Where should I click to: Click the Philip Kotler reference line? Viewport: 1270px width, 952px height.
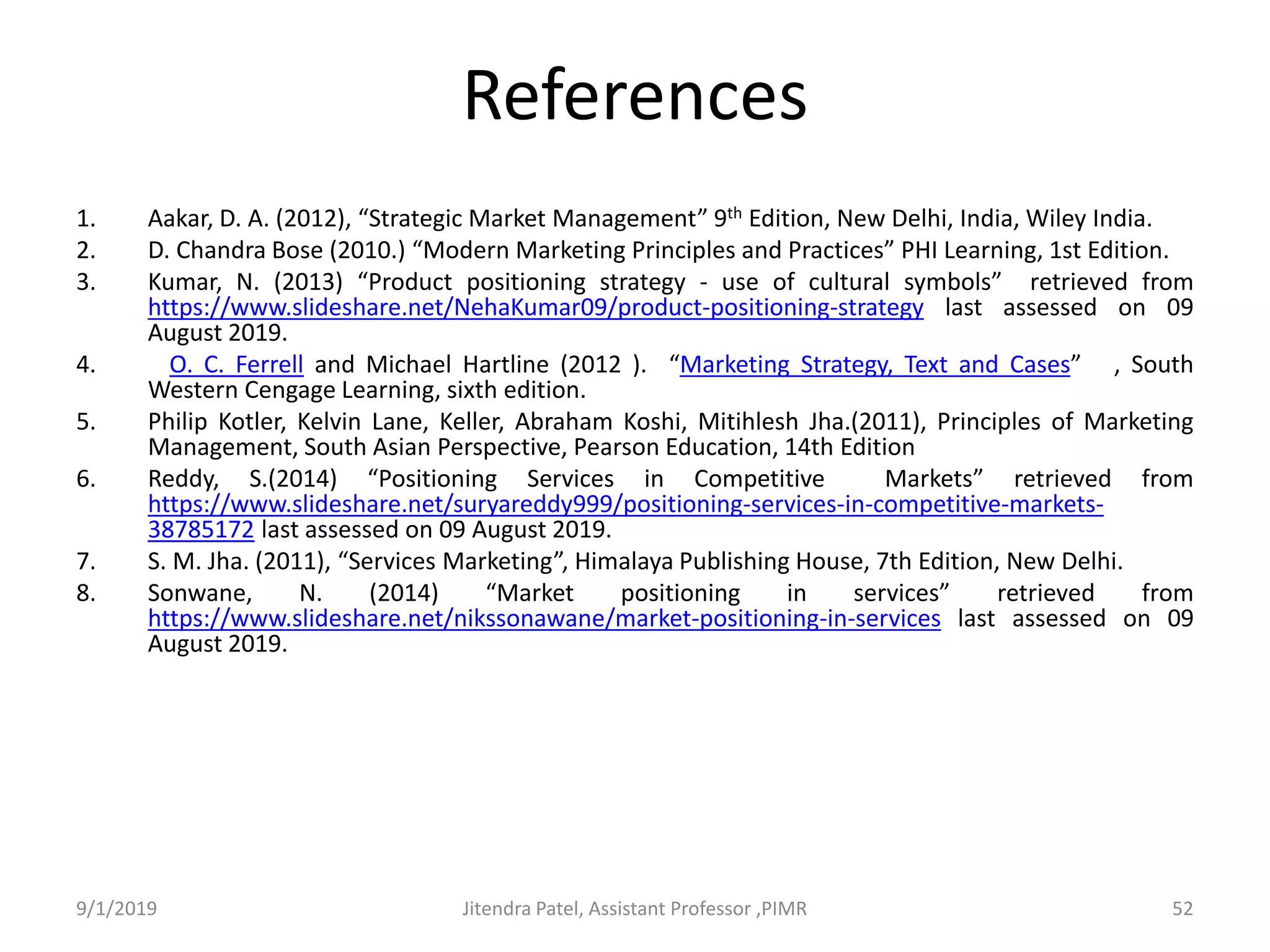tap(670, 421)
